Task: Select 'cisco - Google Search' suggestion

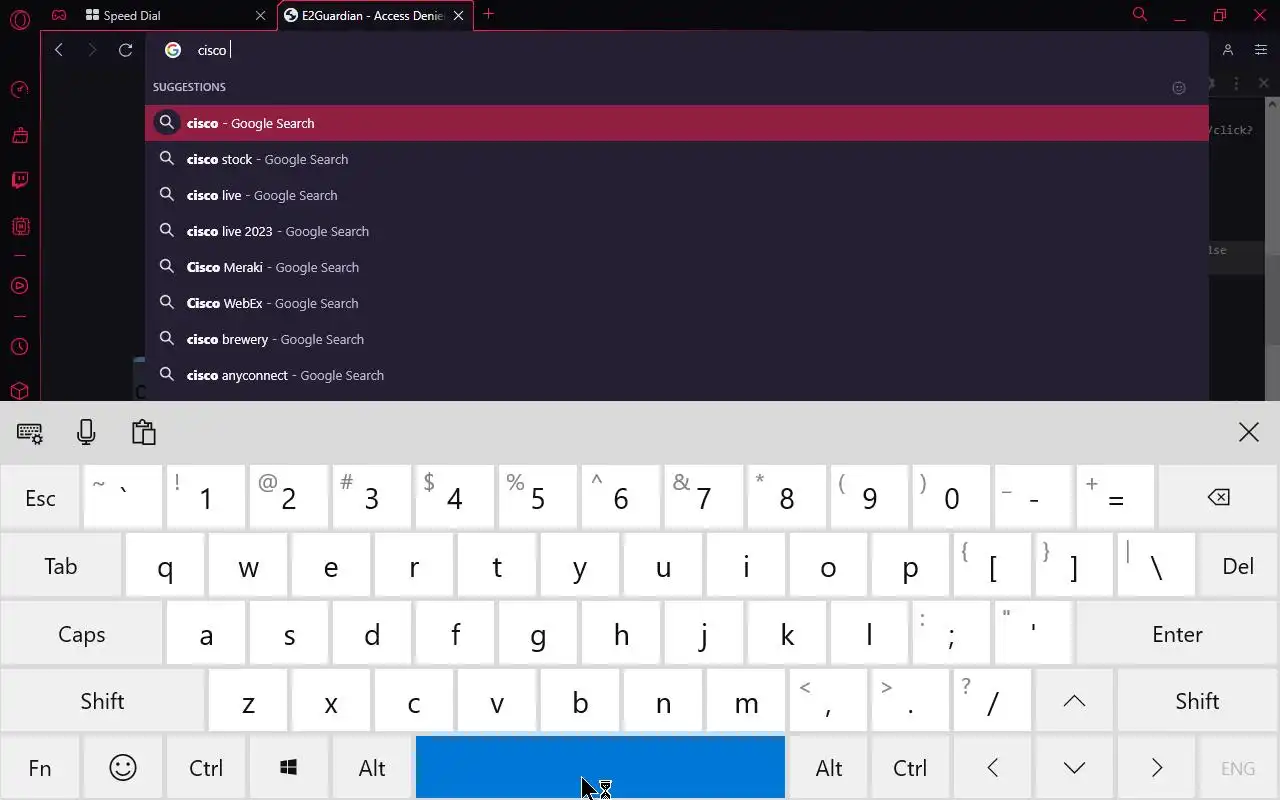Action: 677,123
